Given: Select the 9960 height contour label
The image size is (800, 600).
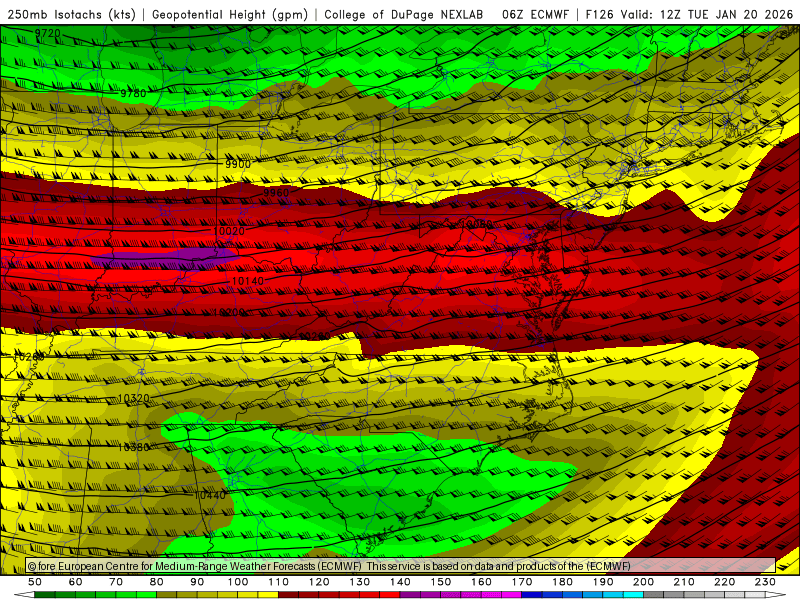Looking at the screenshot, I should [276, 192].
